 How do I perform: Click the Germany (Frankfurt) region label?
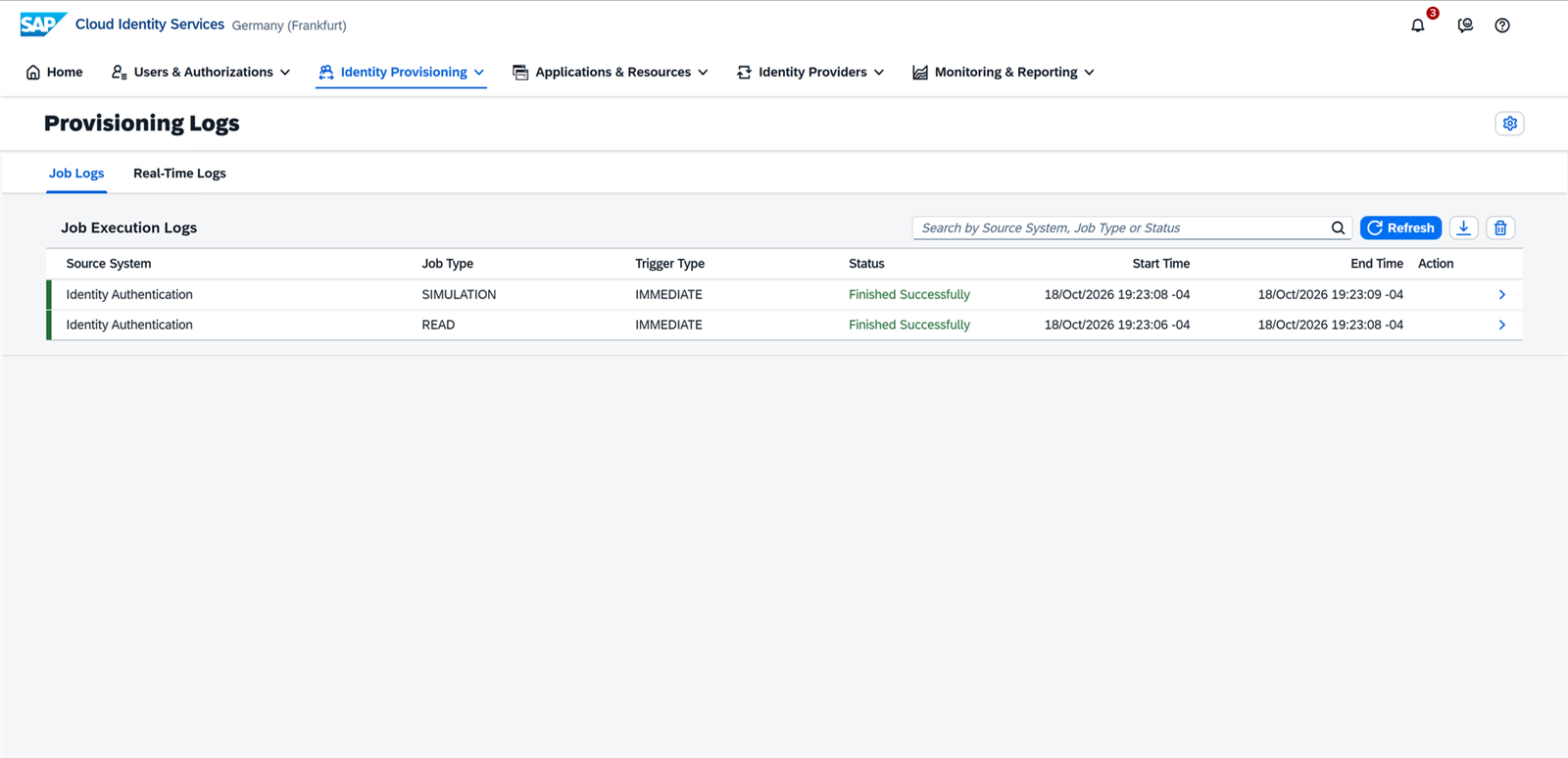click(x=289, y=25)
